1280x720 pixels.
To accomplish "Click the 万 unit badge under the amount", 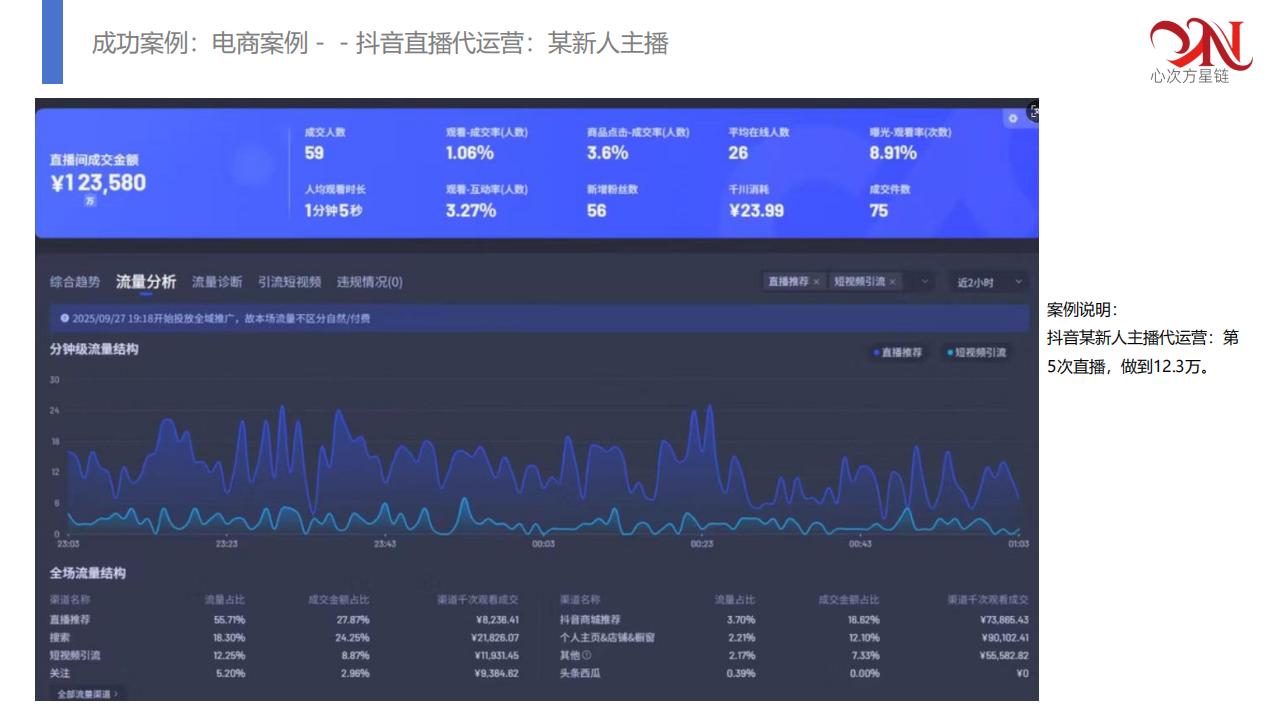I will pyautogui.click(x=91, y=201).
